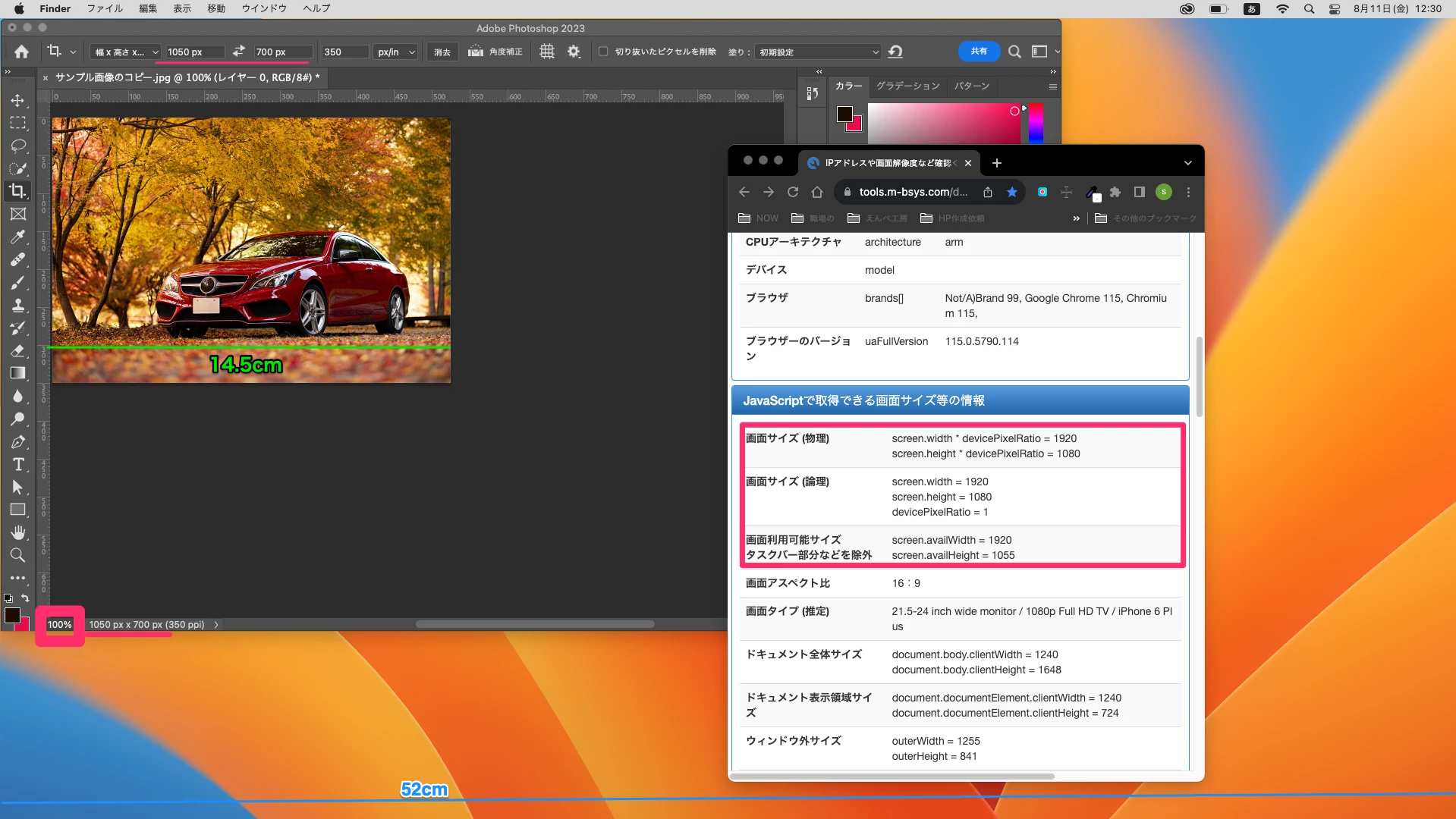Click the 100% zoom level field

click(60, 625)
